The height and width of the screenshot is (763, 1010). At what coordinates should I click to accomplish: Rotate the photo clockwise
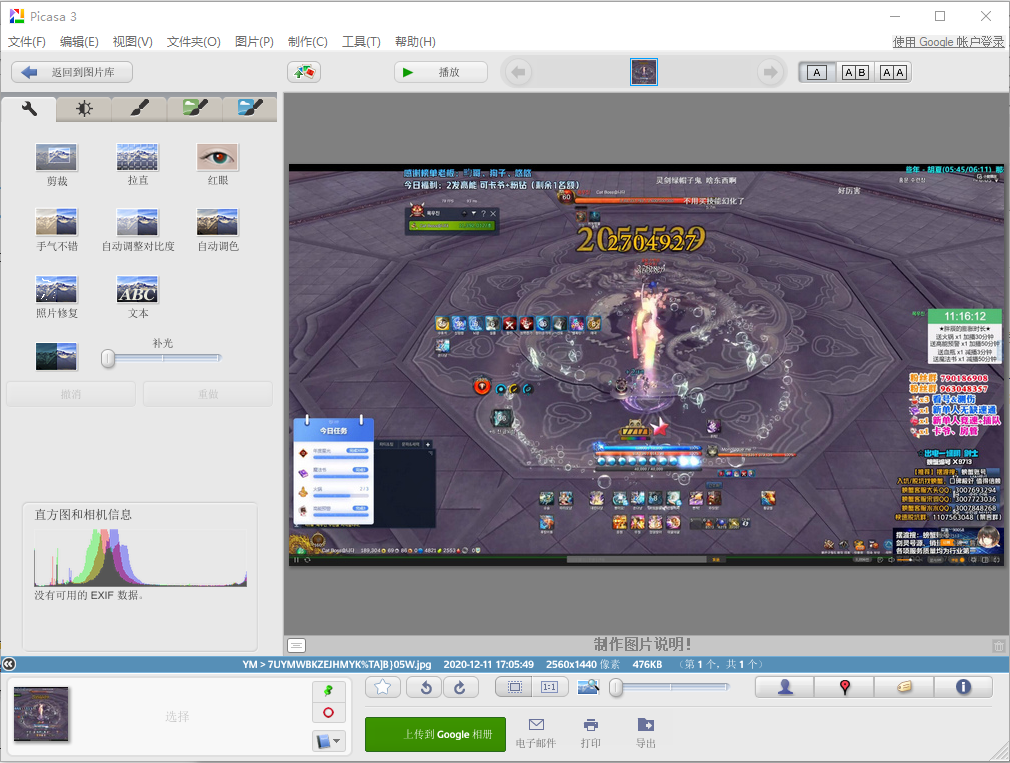[460, 688]
